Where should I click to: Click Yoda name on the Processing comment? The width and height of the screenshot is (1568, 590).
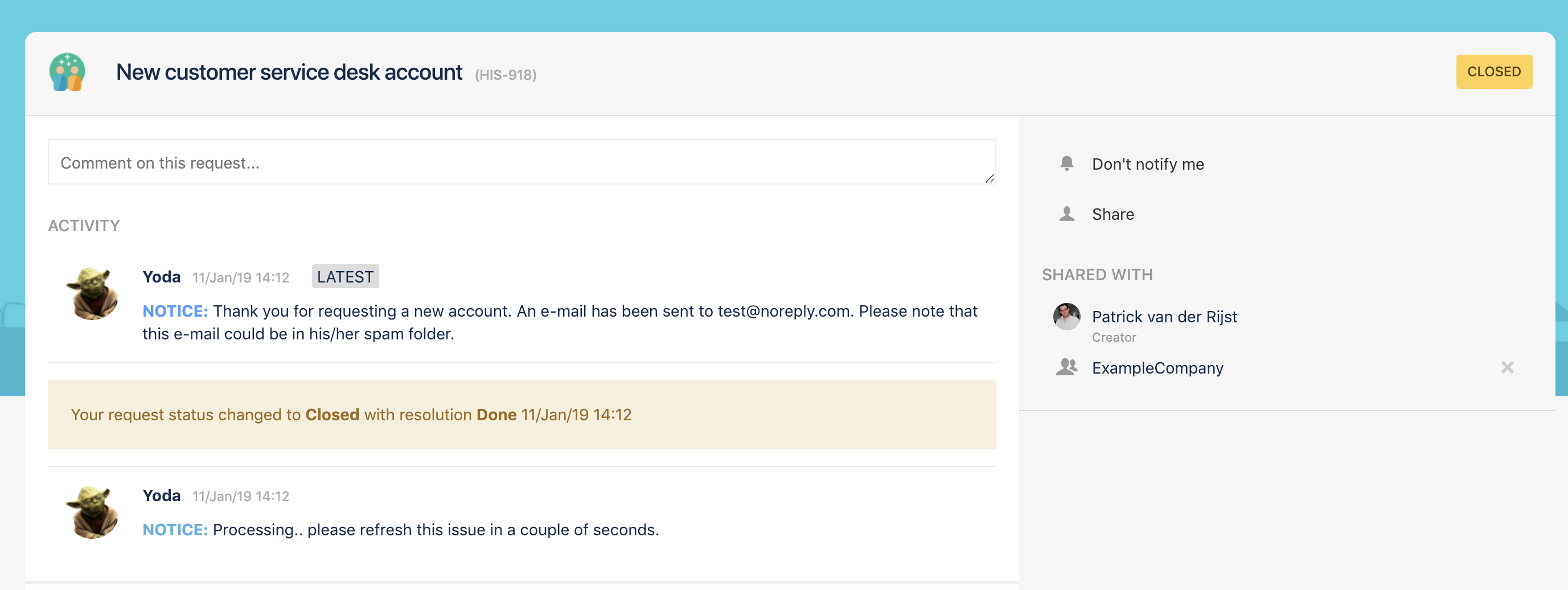(161, 495)
